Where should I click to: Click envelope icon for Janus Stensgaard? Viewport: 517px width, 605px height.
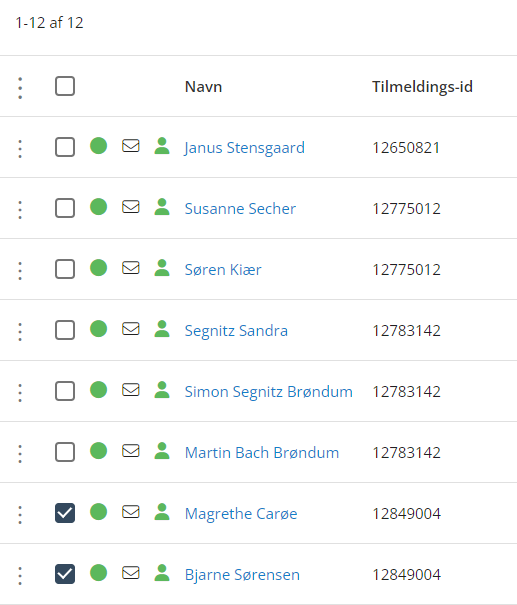131,146
